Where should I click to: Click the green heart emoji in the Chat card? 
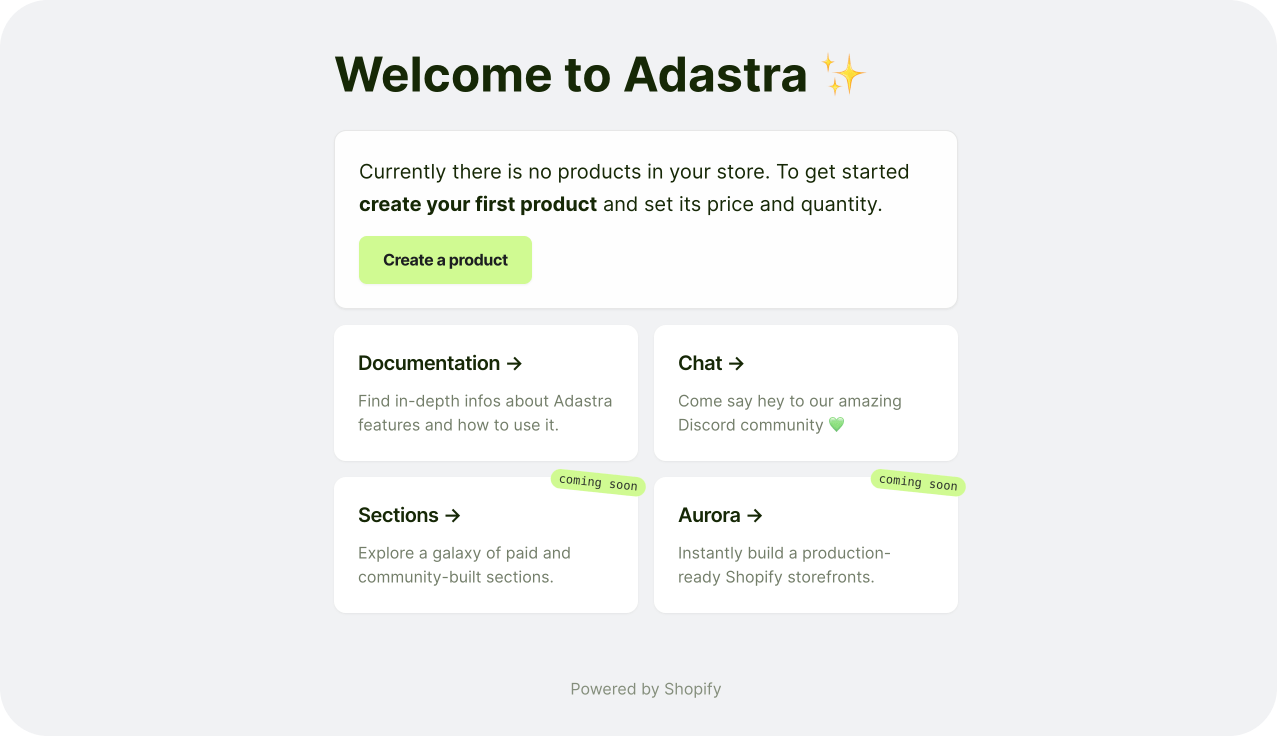[x=838, y=424]
